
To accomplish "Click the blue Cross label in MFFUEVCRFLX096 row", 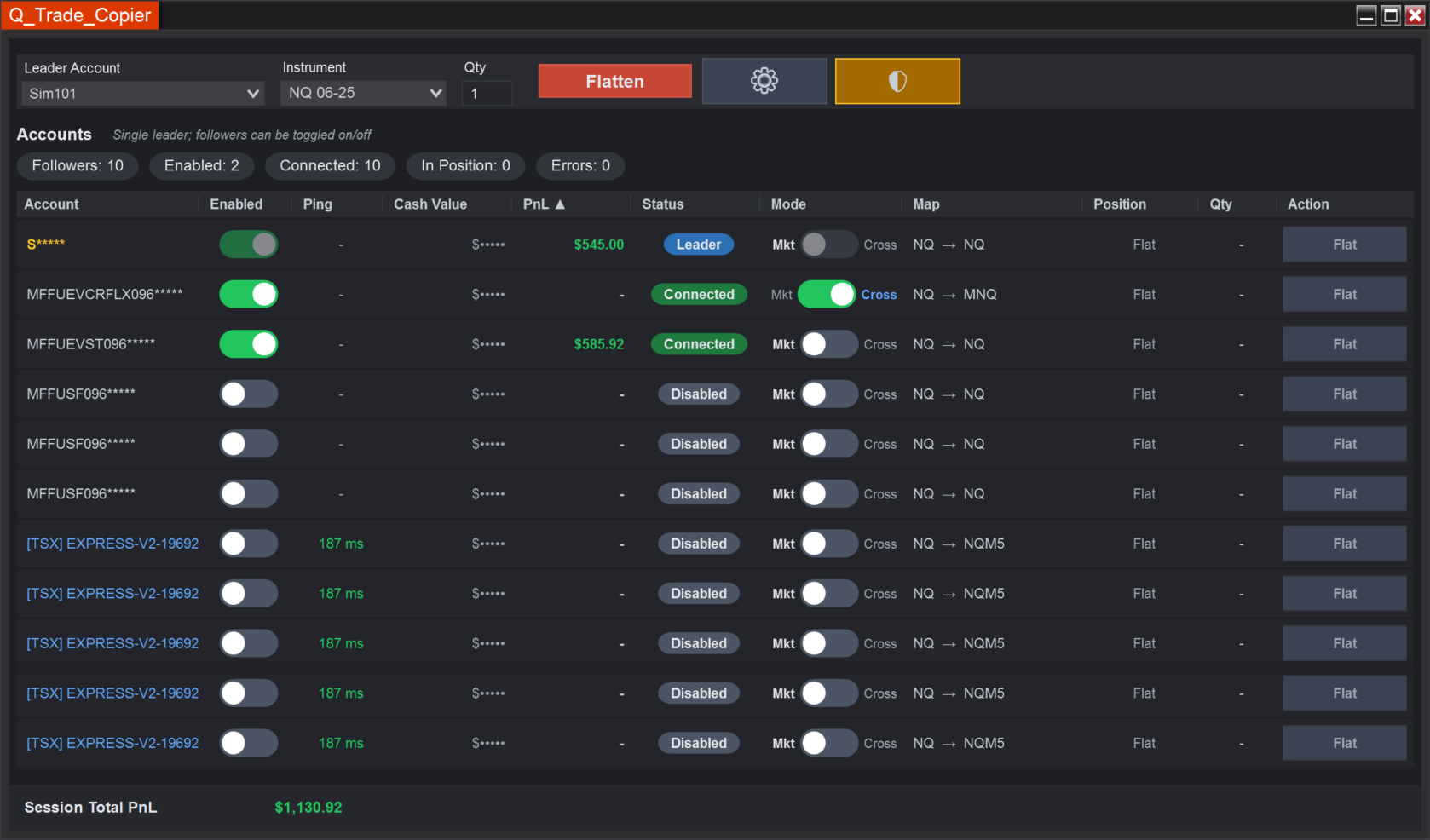I will point(879,295).
